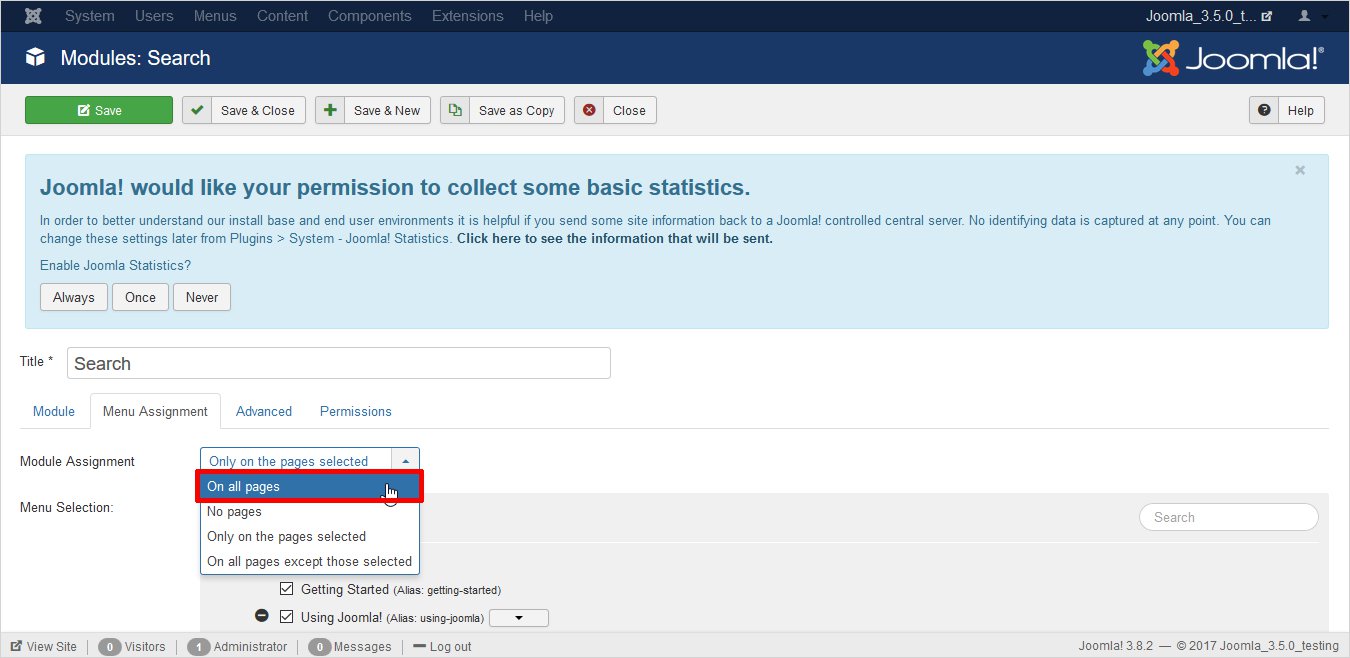Click the red Close icon button

(589, 110)
